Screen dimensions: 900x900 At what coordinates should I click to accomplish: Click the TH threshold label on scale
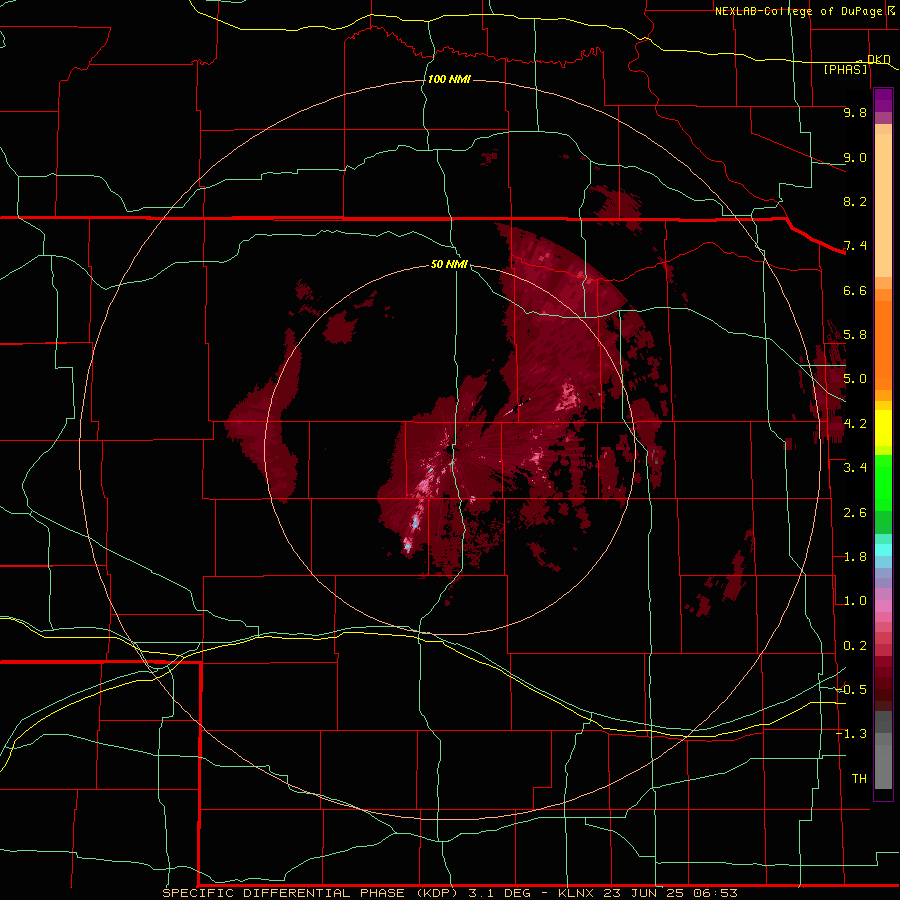click(x=859, y=779)
